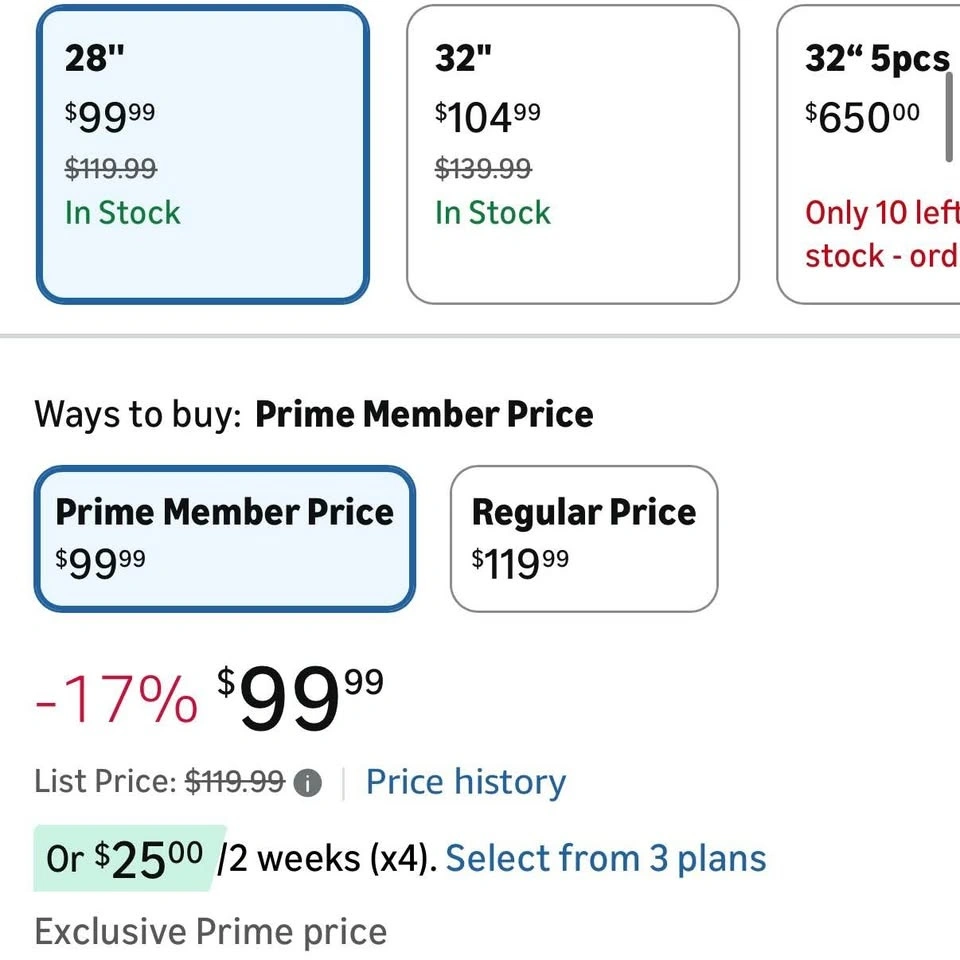Viewport: 960px width, 960px height.
Task: Open the Price history link
Action: click(466, 782)
